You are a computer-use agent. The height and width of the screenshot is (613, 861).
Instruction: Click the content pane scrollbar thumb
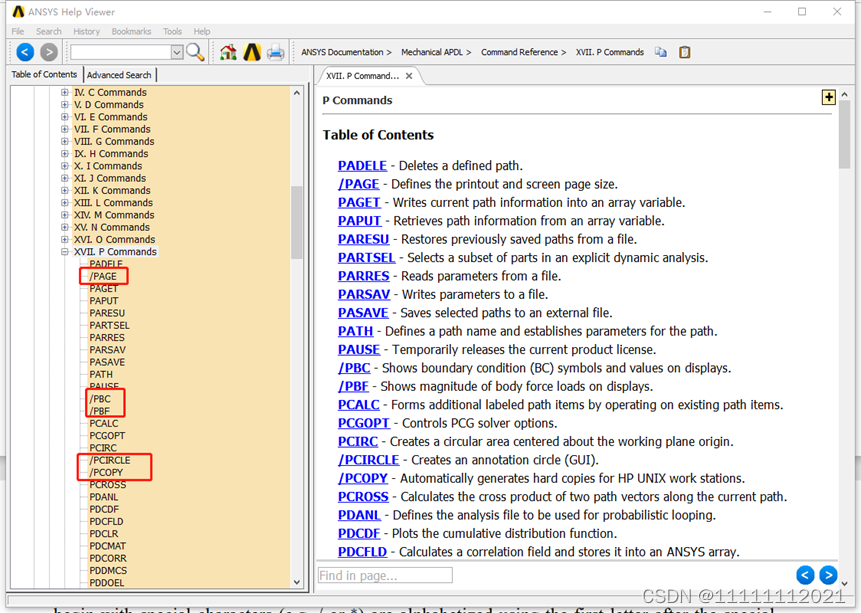click(844, 135)
